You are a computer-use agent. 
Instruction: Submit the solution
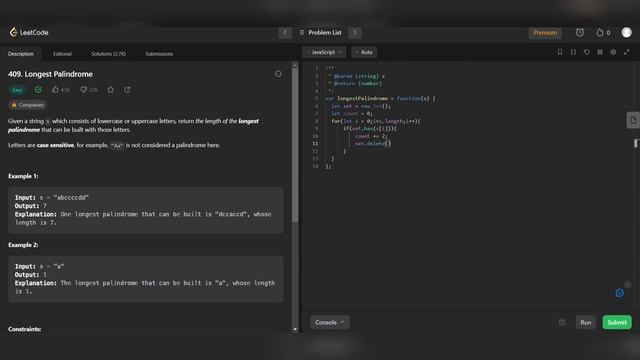pos(617,322)
